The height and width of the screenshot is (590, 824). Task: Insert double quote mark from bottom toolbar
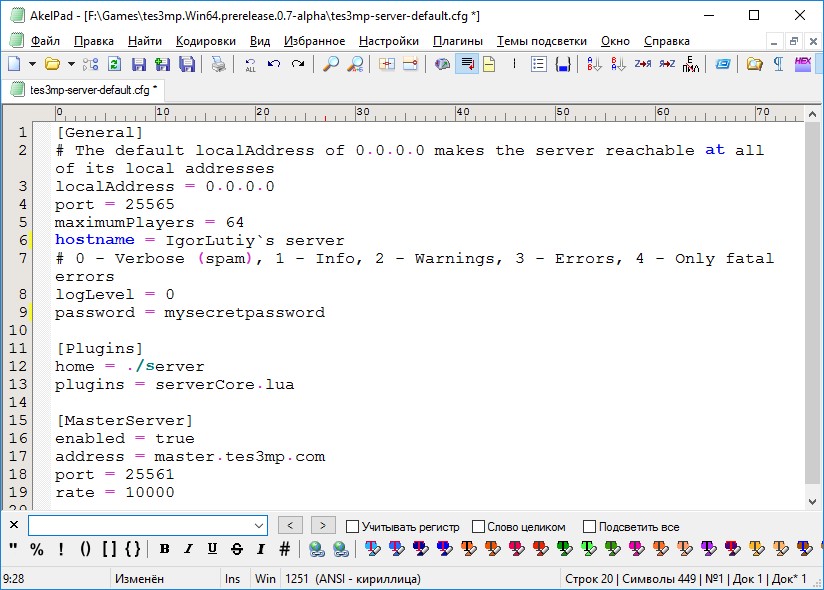14,549
